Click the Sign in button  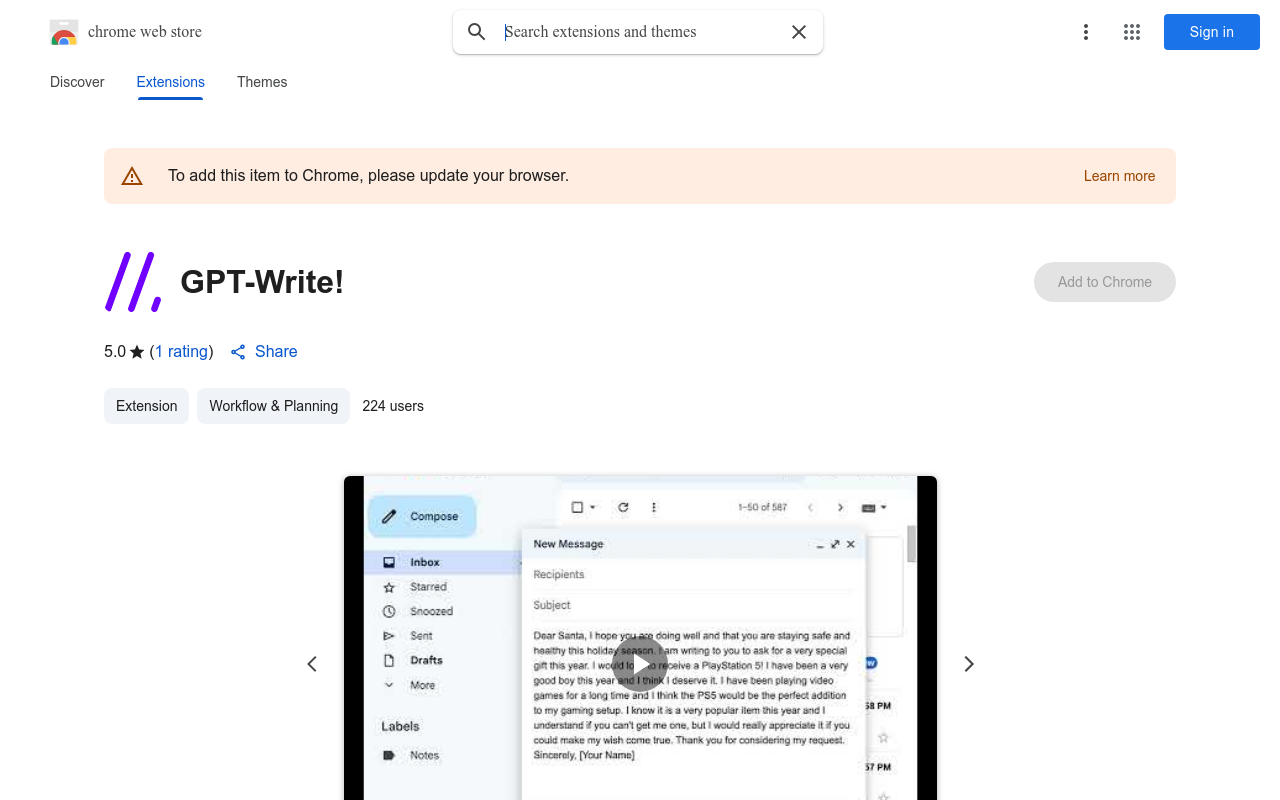1212,32
